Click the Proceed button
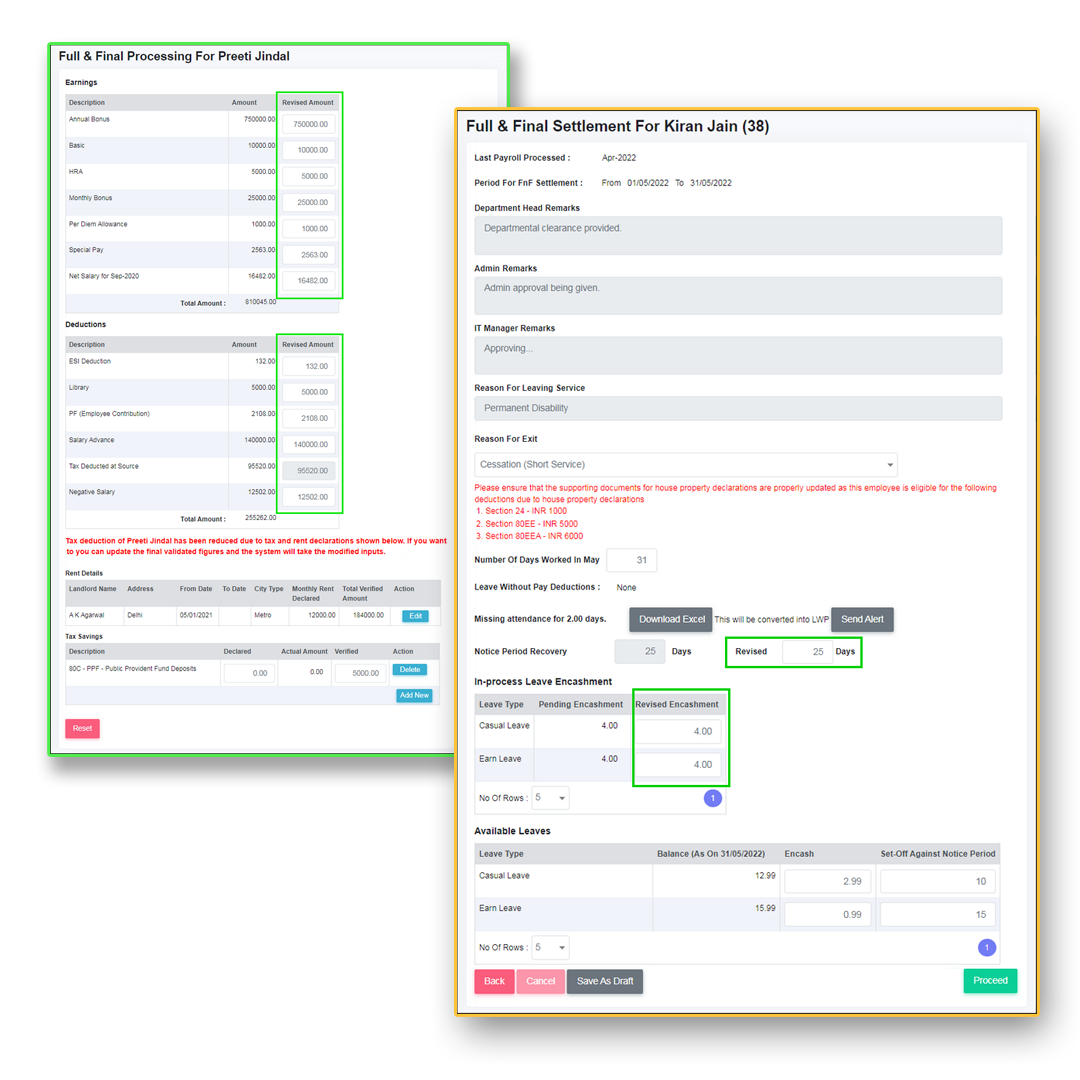Screen dimensions: 1080x1080 [x=989, y=980]
